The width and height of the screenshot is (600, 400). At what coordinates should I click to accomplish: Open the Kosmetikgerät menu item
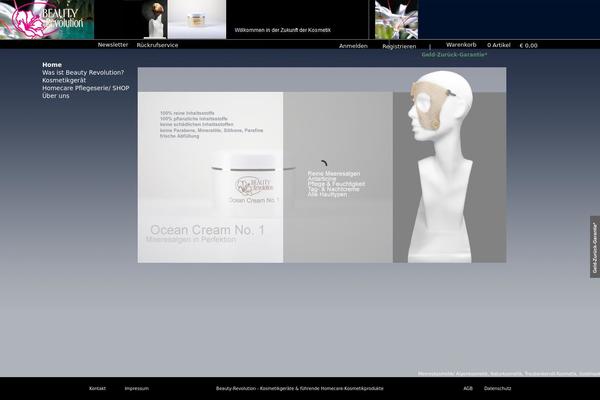click(x=64, y=80)
